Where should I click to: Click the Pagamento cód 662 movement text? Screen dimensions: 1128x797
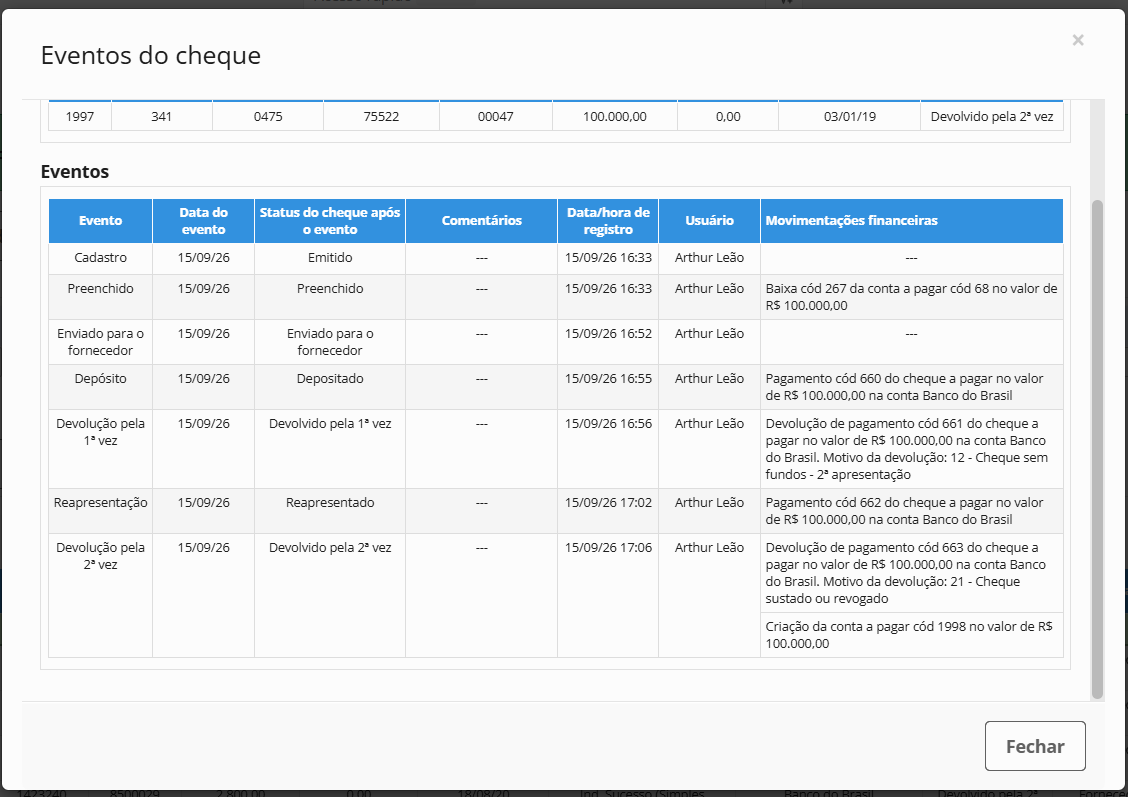coord(904,511)
